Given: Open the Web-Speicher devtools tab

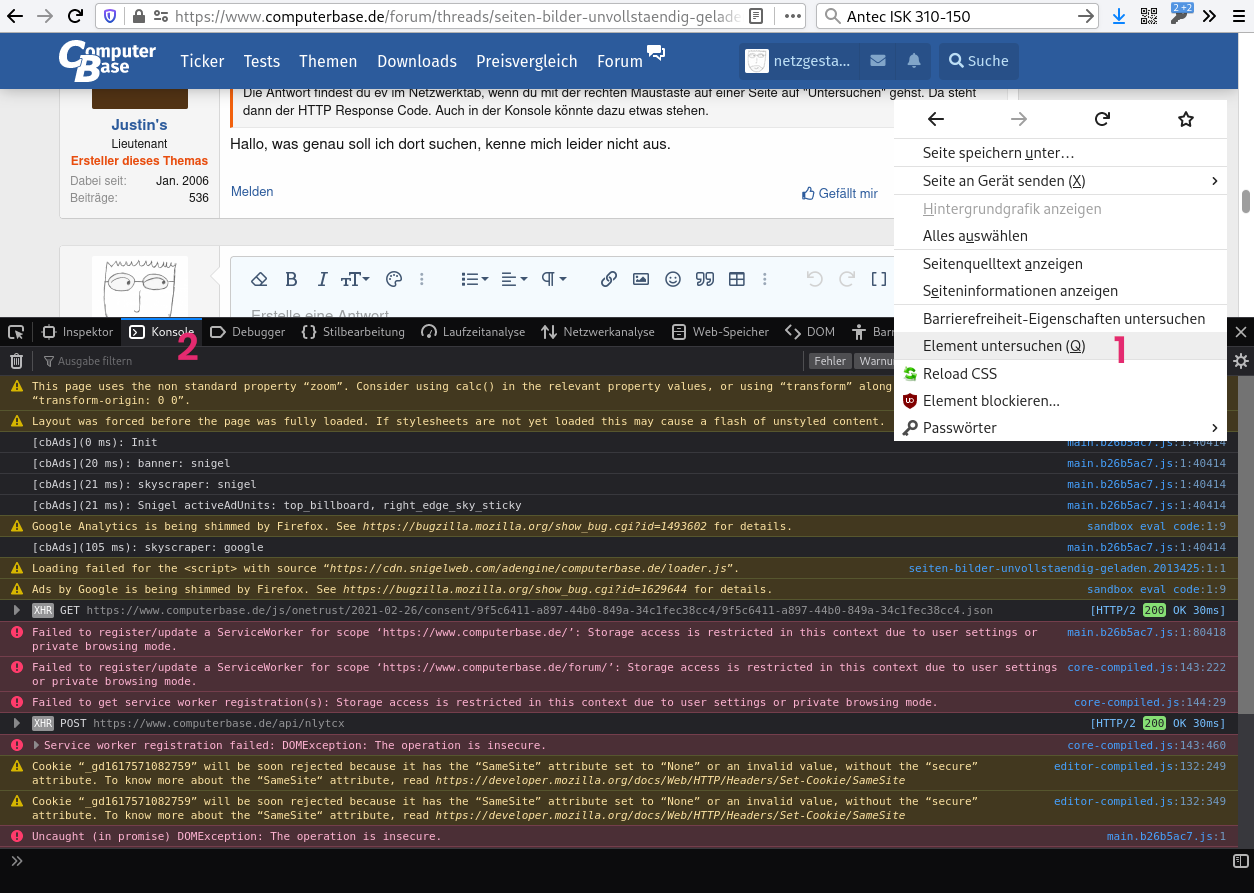Looking at the screenshot, I should pyautogui.click(x=721, y=332).
